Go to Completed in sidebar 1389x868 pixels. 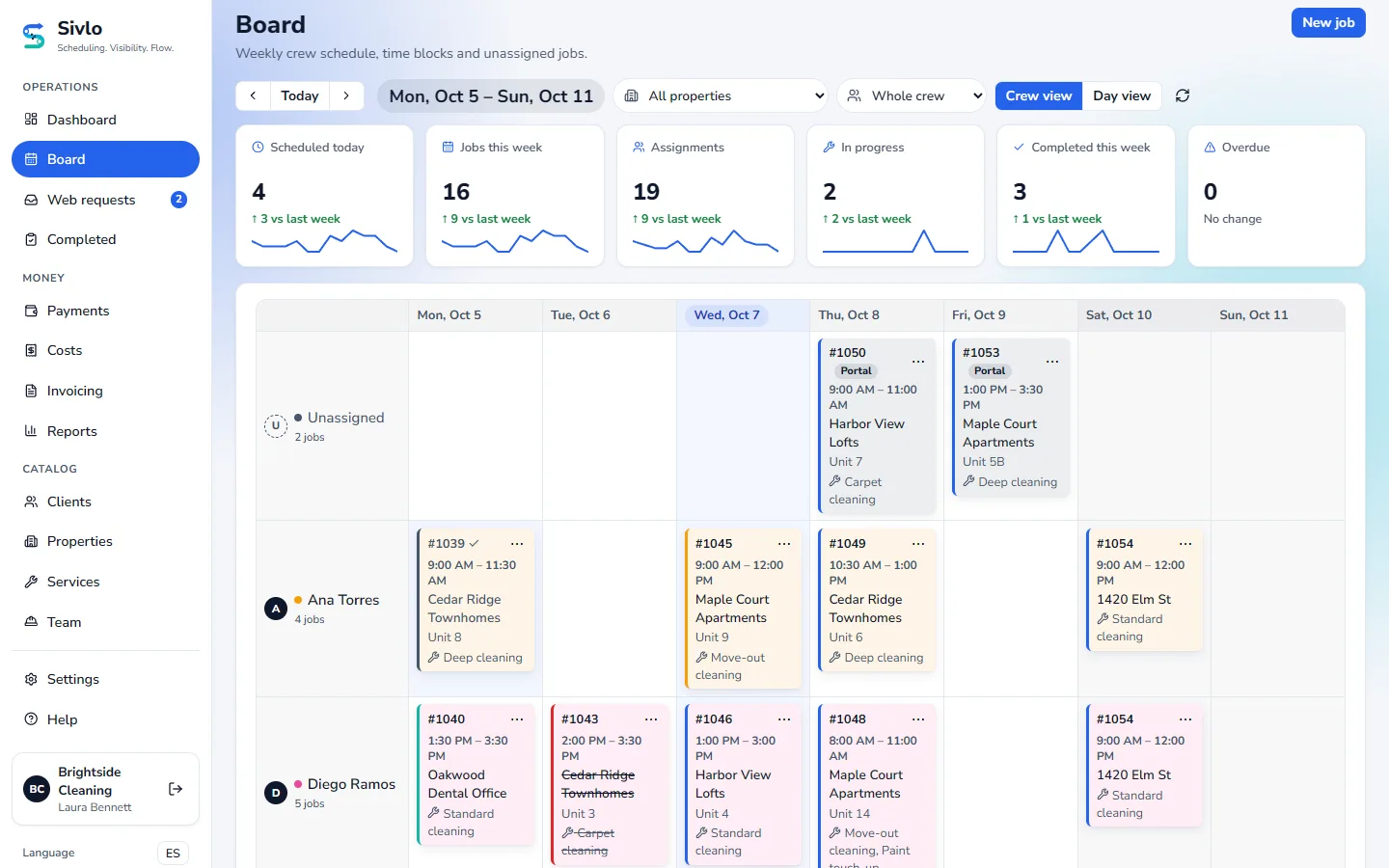point(105,239)
